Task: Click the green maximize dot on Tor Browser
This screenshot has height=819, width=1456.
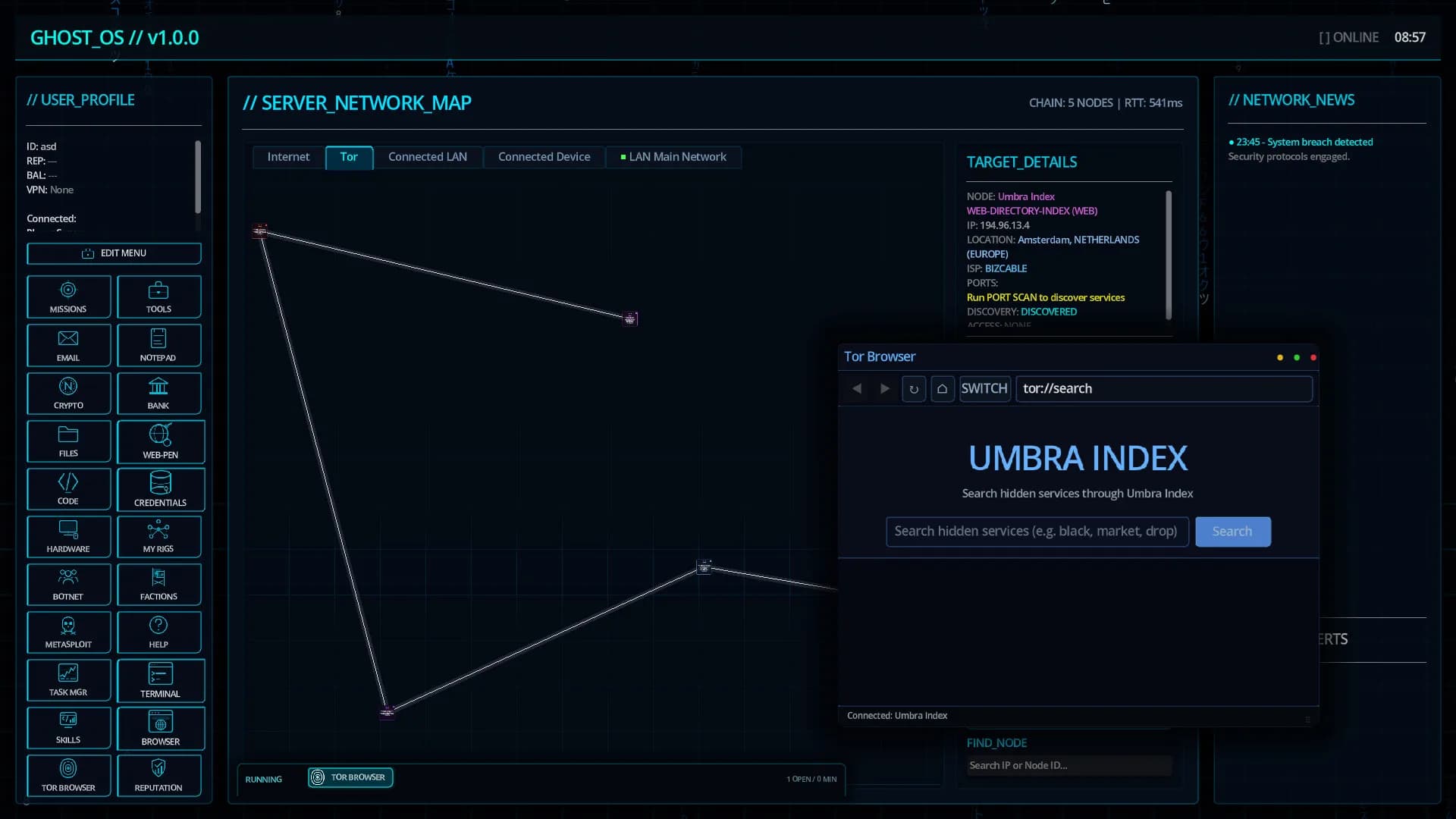Action: tap(1297, 357)
